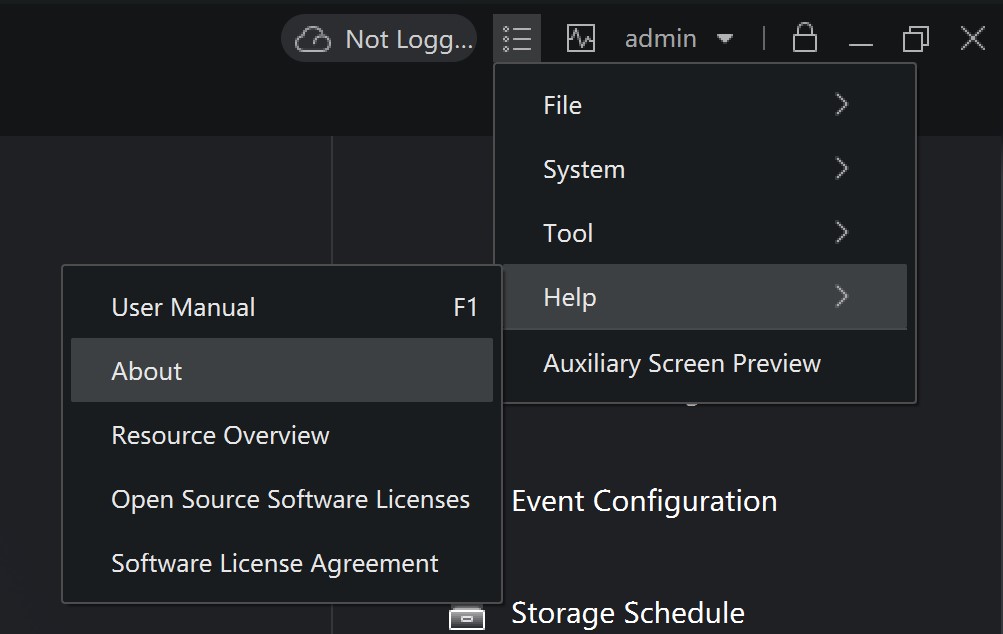This screenshot has height=634, width=1003.
Task: Open the System menu item
Action: (x=584, y=169)
